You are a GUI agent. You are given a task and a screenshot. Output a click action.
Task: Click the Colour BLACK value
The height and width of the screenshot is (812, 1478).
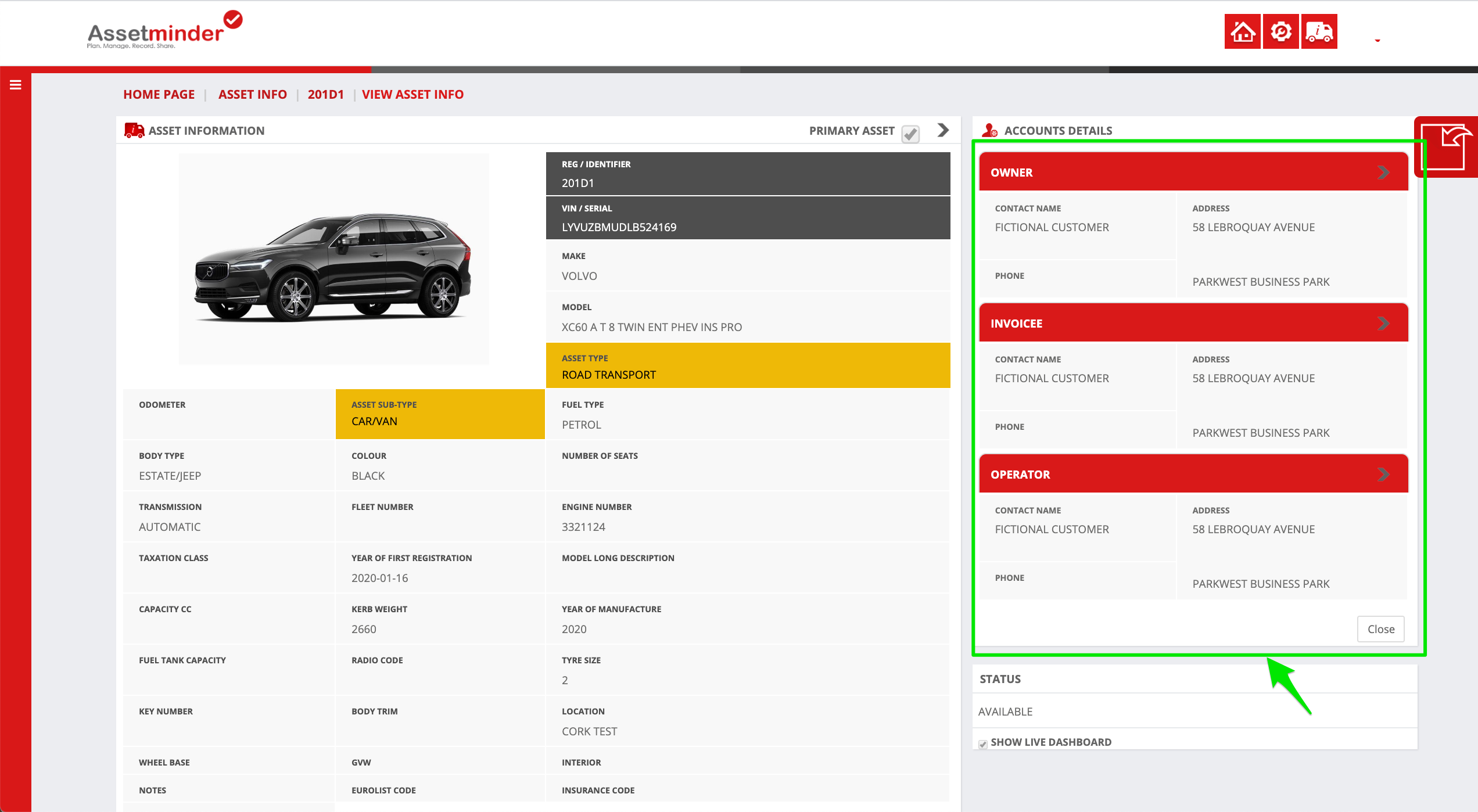[x=368, y=476]
